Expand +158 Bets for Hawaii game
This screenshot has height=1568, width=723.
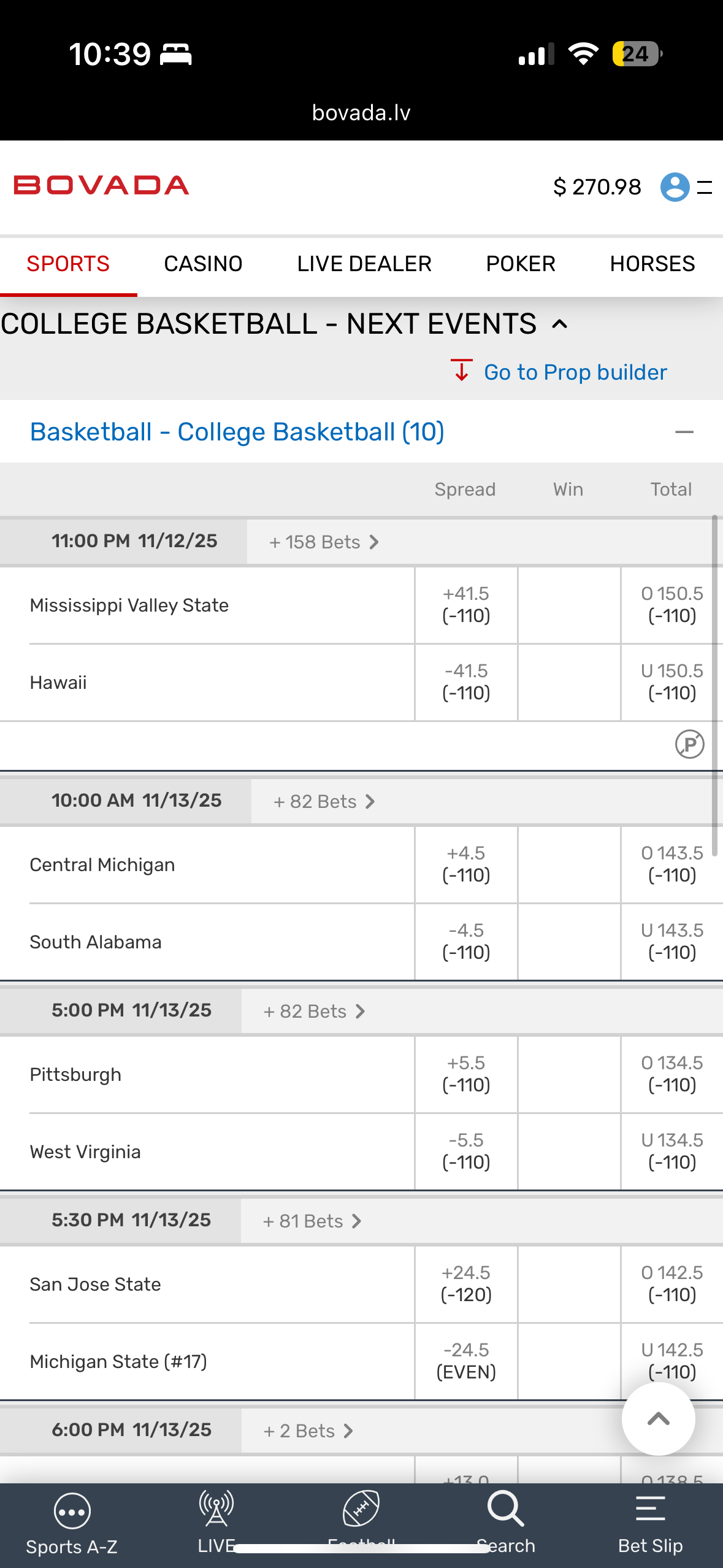point(324,542)
